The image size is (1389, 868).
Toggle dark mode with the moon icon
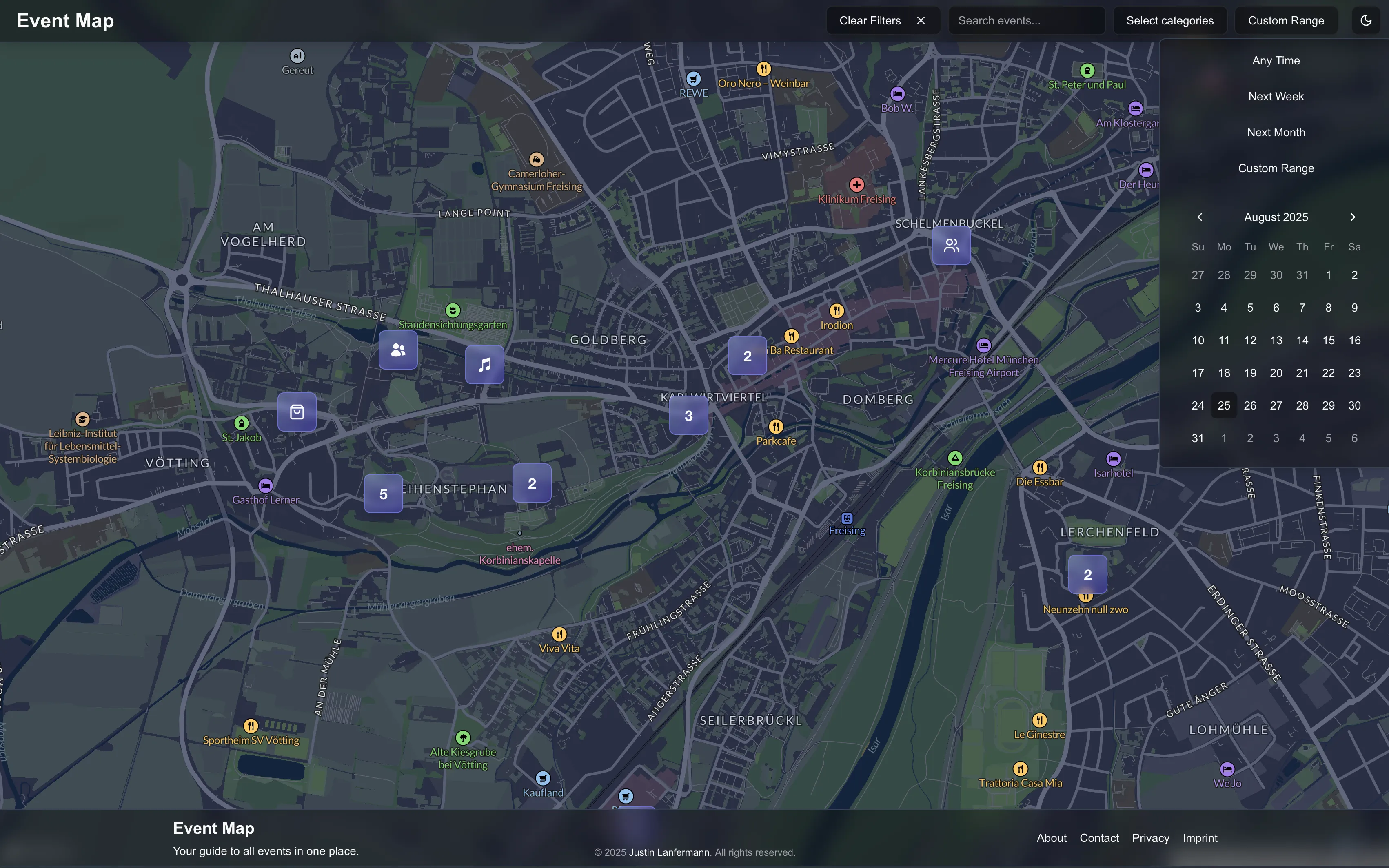pyautogui.click(x=1366, y=20)
